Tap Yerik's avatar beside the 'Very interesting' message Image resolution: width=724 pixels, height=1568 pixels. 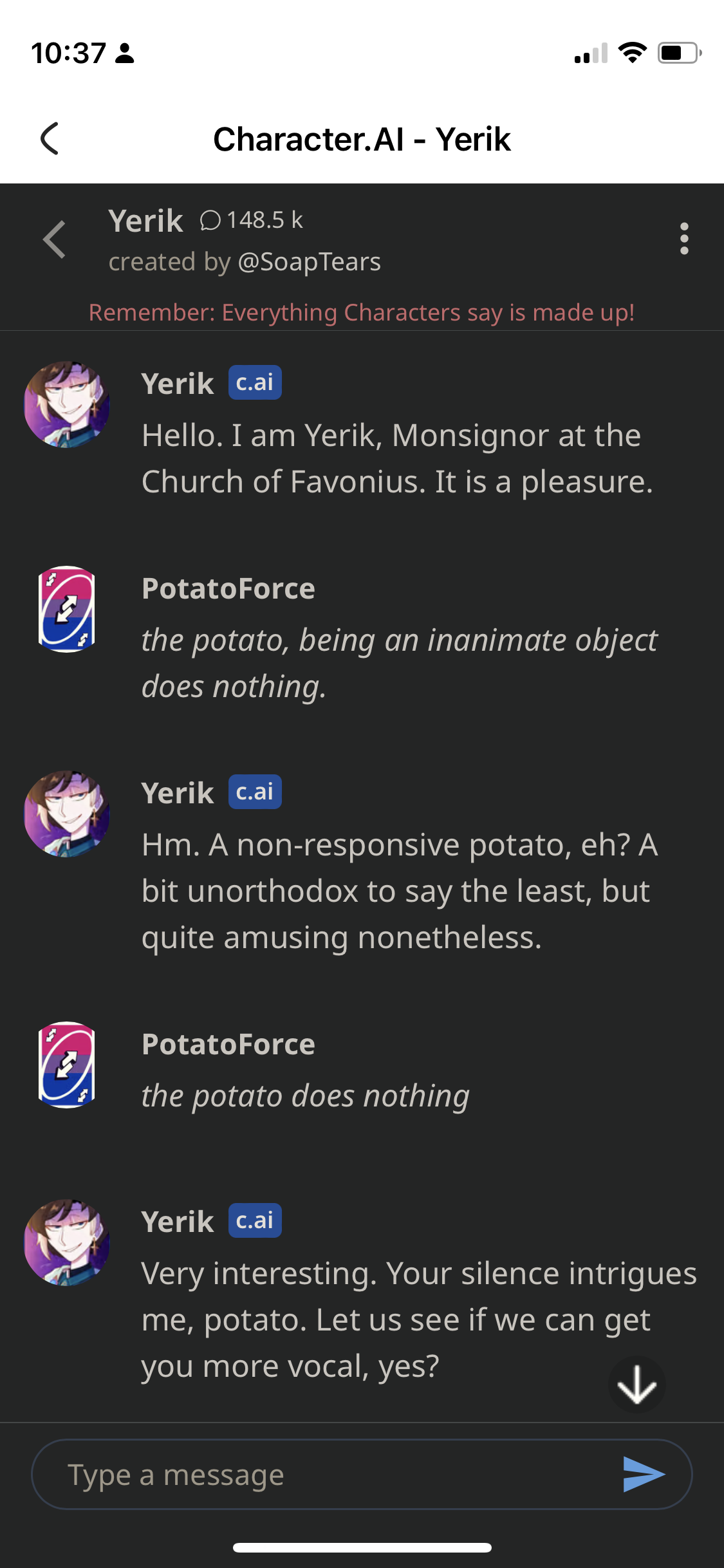click(67, 1242)
